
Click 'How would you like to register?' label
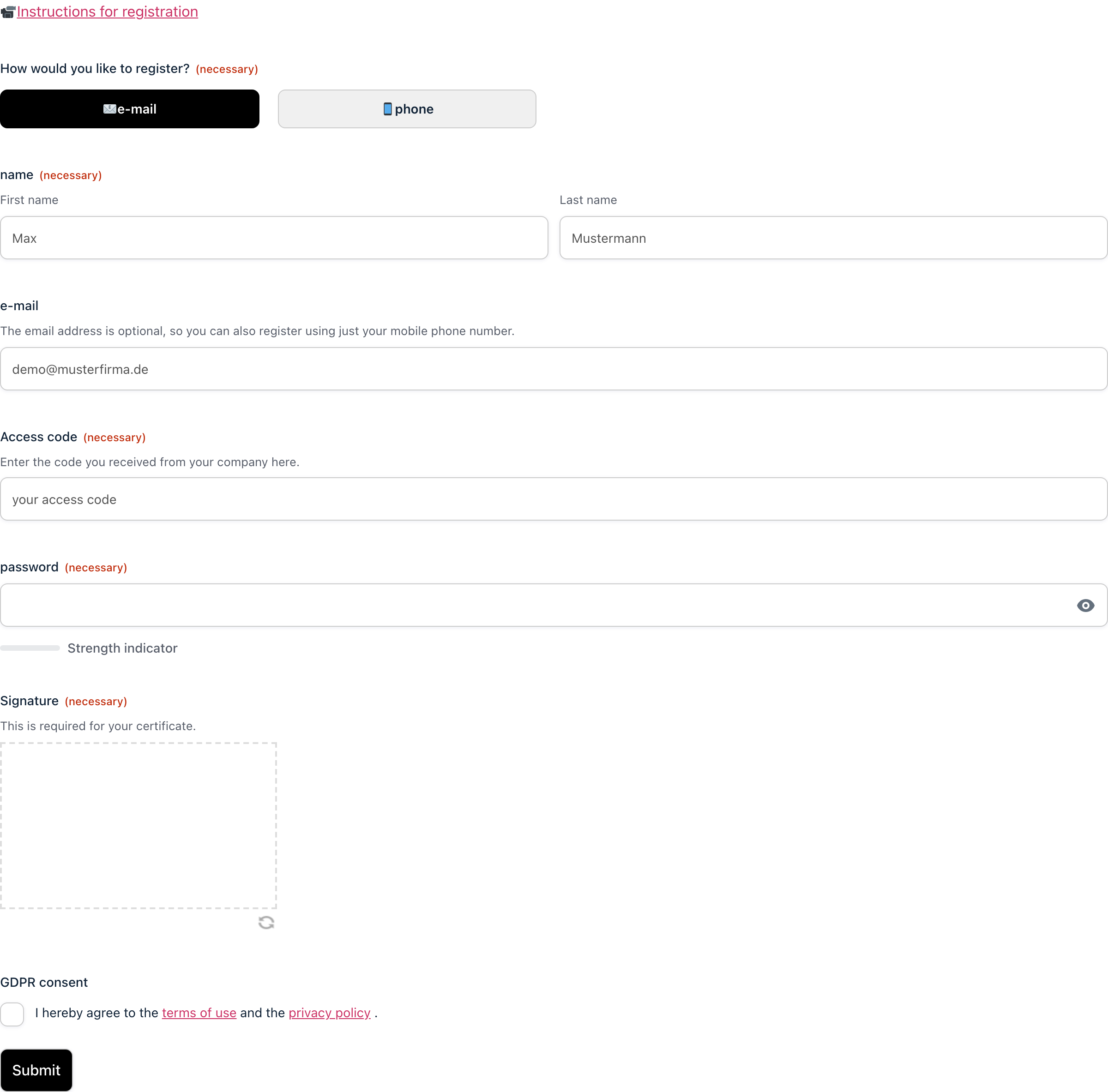tap(95, 69)
